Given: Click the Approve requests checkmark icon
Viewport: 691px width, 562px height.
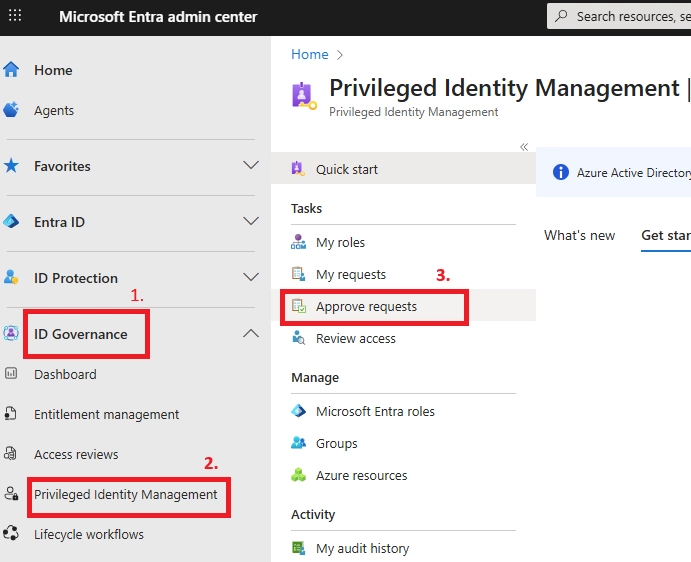Looking at the screenshot, I should coord(299,306).
